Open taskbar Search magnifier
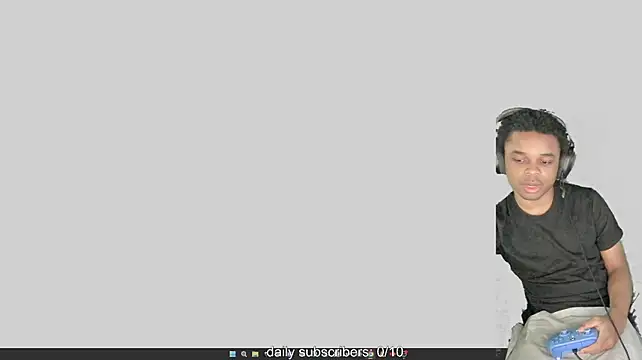 (x=244, y=354)
